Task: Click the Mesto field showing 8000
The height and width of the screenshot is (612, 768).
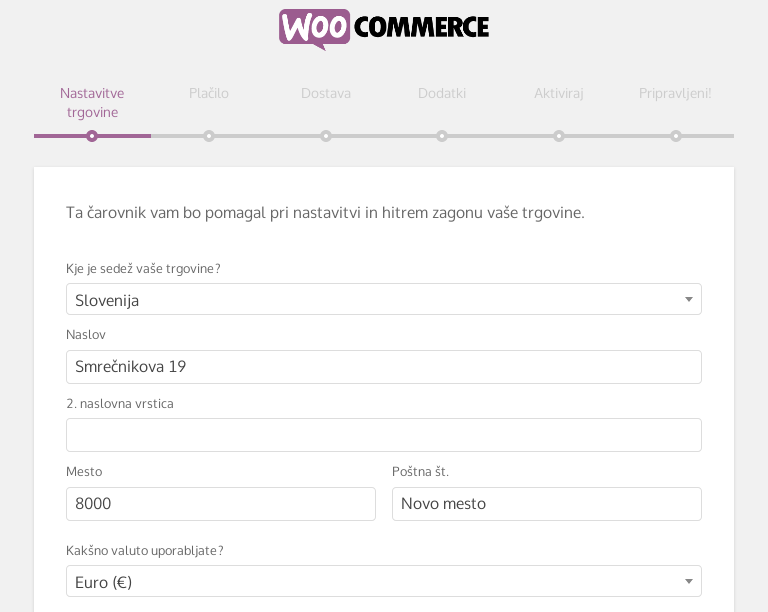Action: (x=221, y=504)
